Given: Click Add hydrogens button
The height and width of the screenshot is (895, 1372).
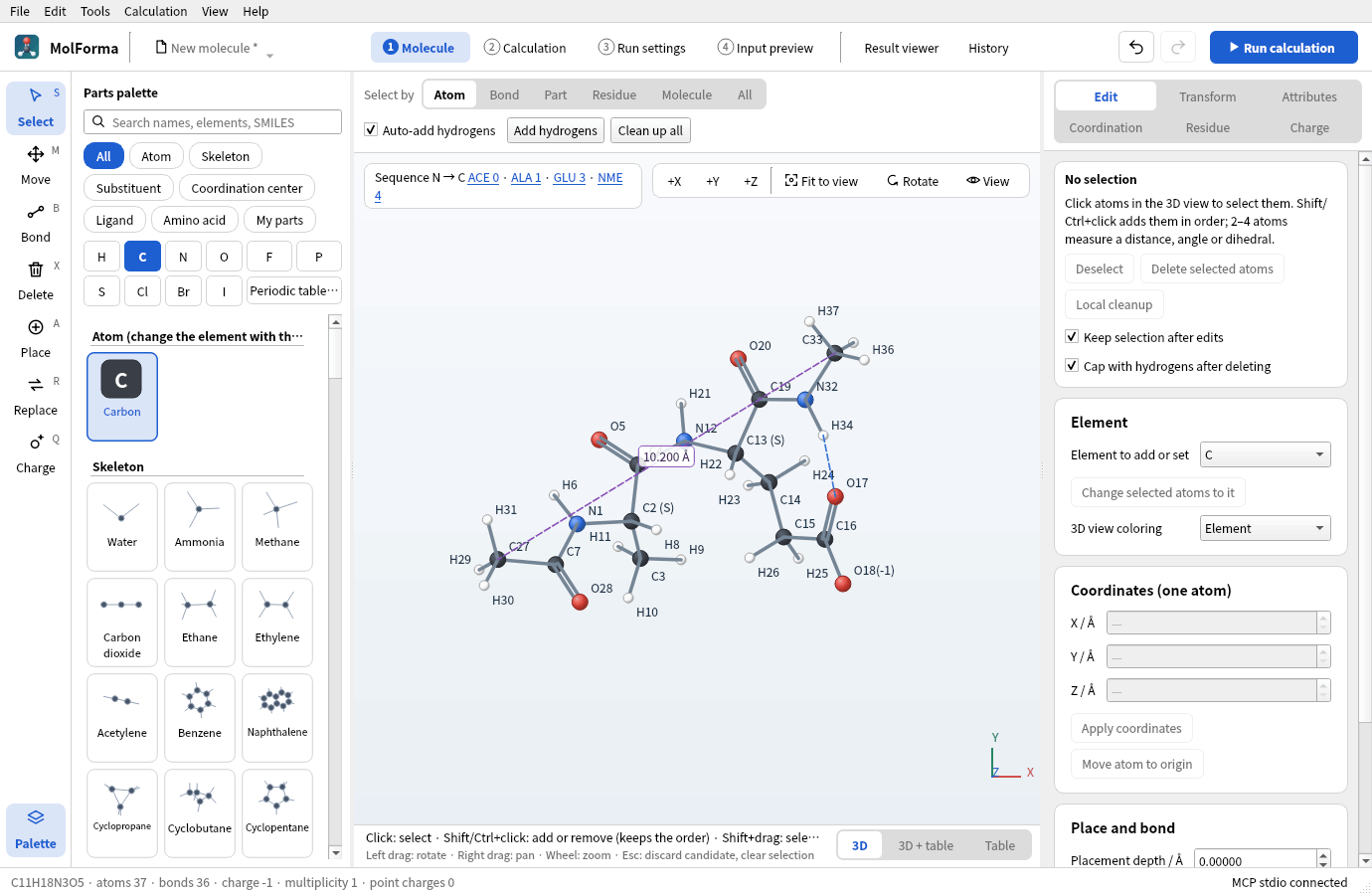Looking at the screenshot, I should 556,130.
